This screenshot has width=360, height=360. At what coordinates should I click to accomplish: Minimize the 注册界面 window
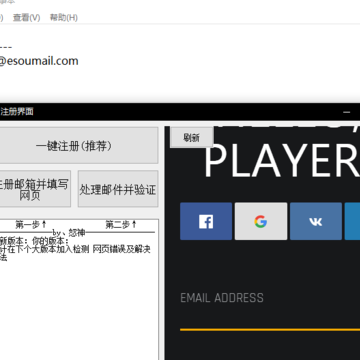347,112
